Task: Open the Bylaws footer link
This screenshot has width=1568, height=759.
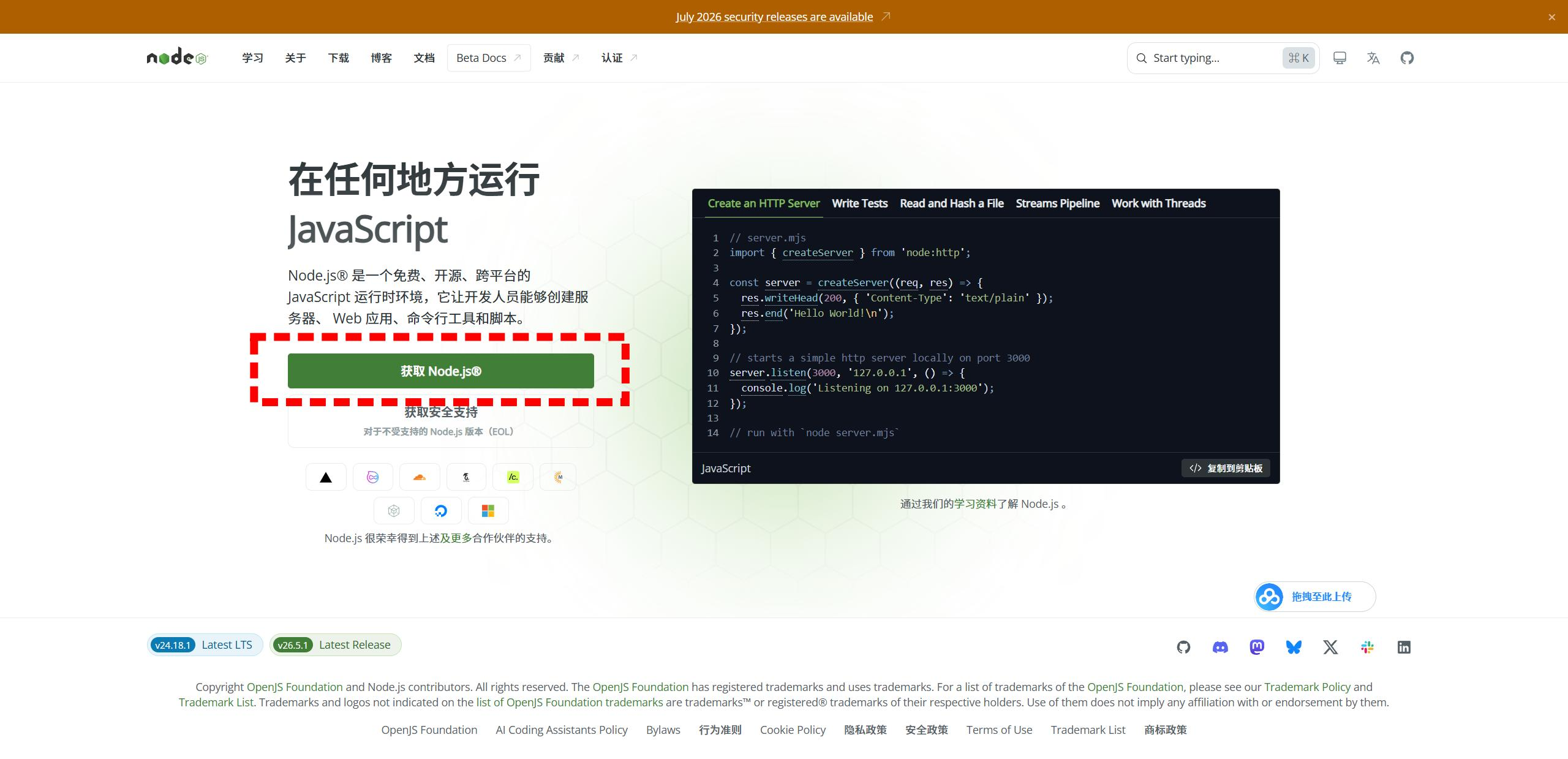Action: [663, 730]
